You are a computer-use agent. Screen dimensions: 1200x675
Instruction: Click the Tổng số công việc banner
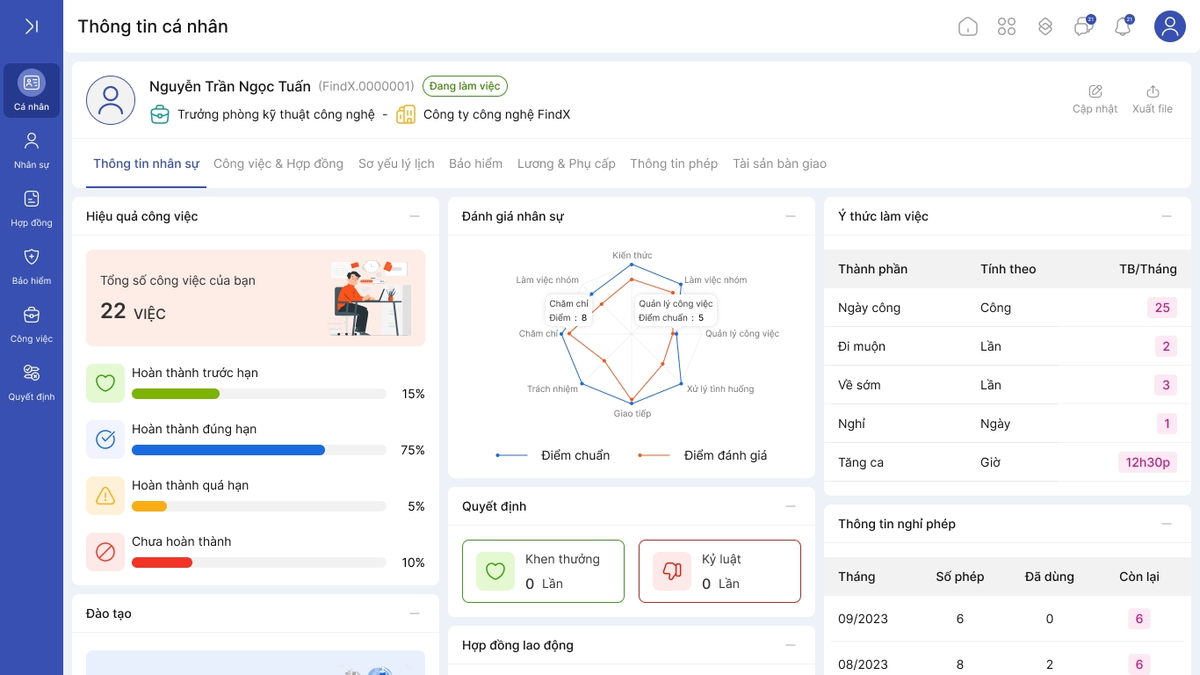click(255, 298)
